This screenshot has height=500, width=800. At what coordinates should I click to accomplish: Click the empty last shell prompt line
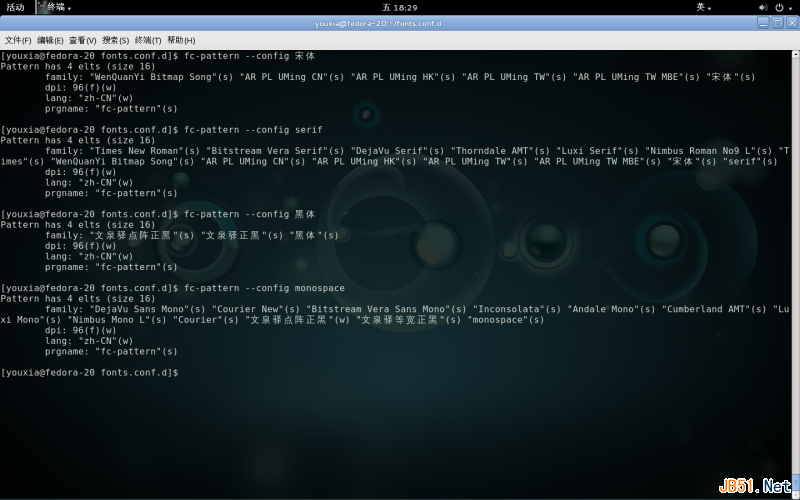[89, 372]
